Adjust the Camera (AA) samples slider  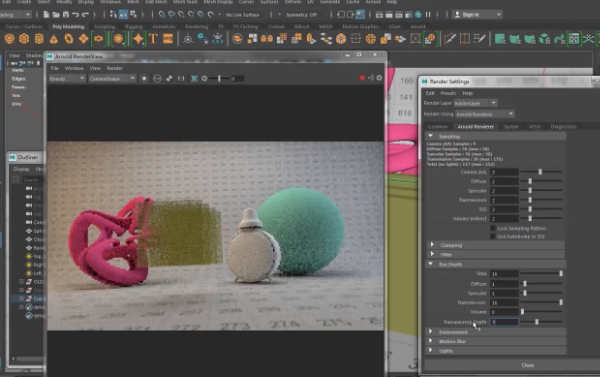[x=541, y=172]
